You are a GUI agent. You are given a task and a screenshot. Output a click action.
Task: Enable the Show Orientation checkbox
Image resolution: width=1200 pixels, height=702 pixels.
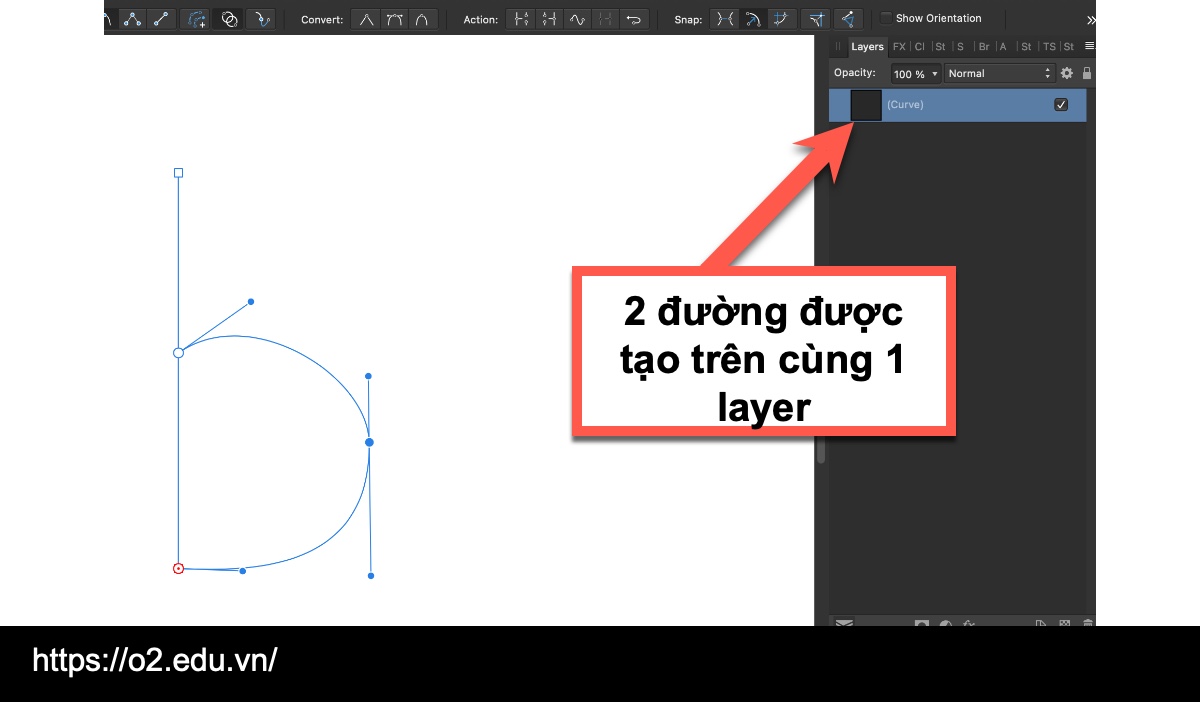pyautogui.click(x=886, y=18)
